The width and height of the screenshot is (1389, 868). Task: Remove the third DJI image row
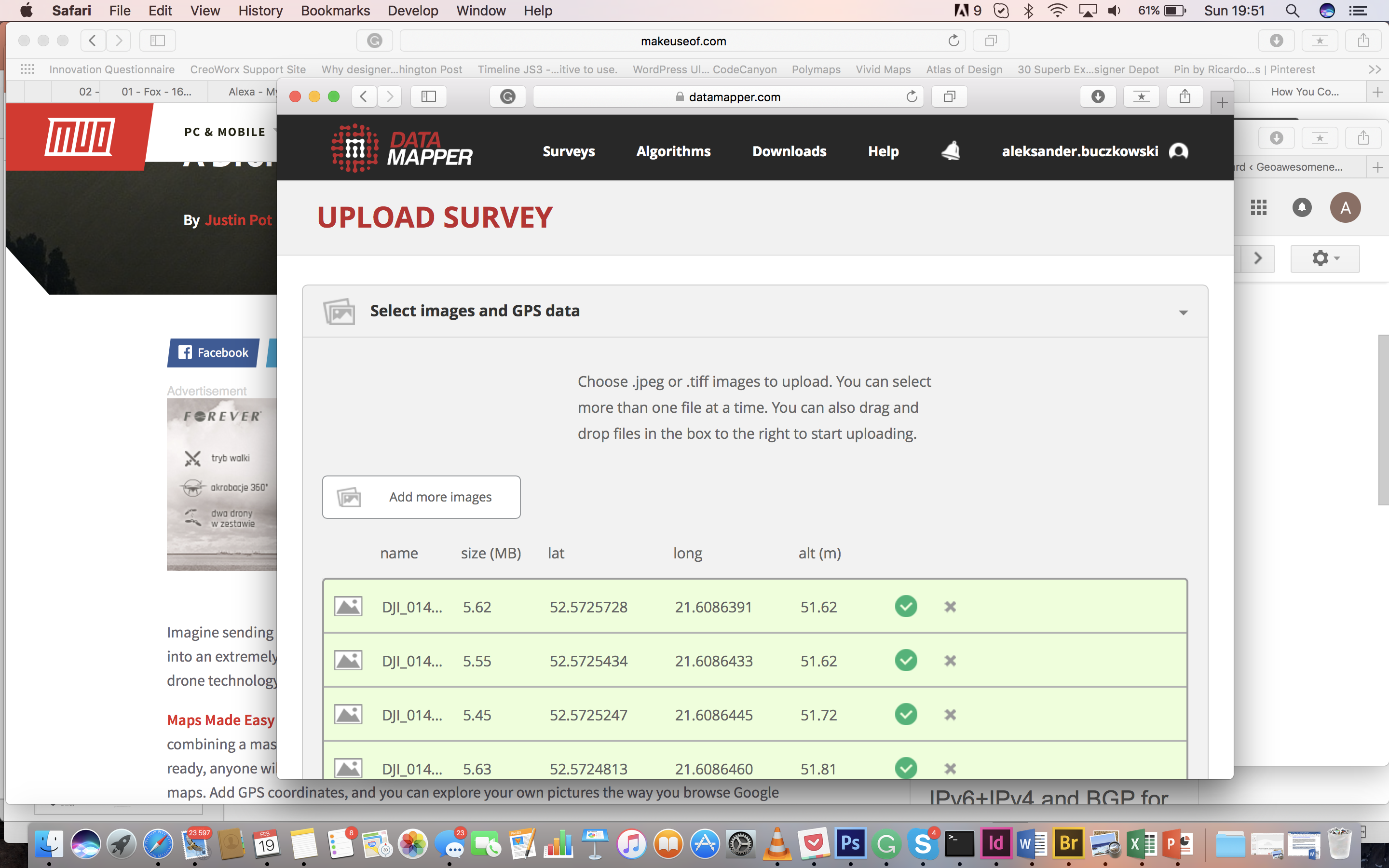950,715
